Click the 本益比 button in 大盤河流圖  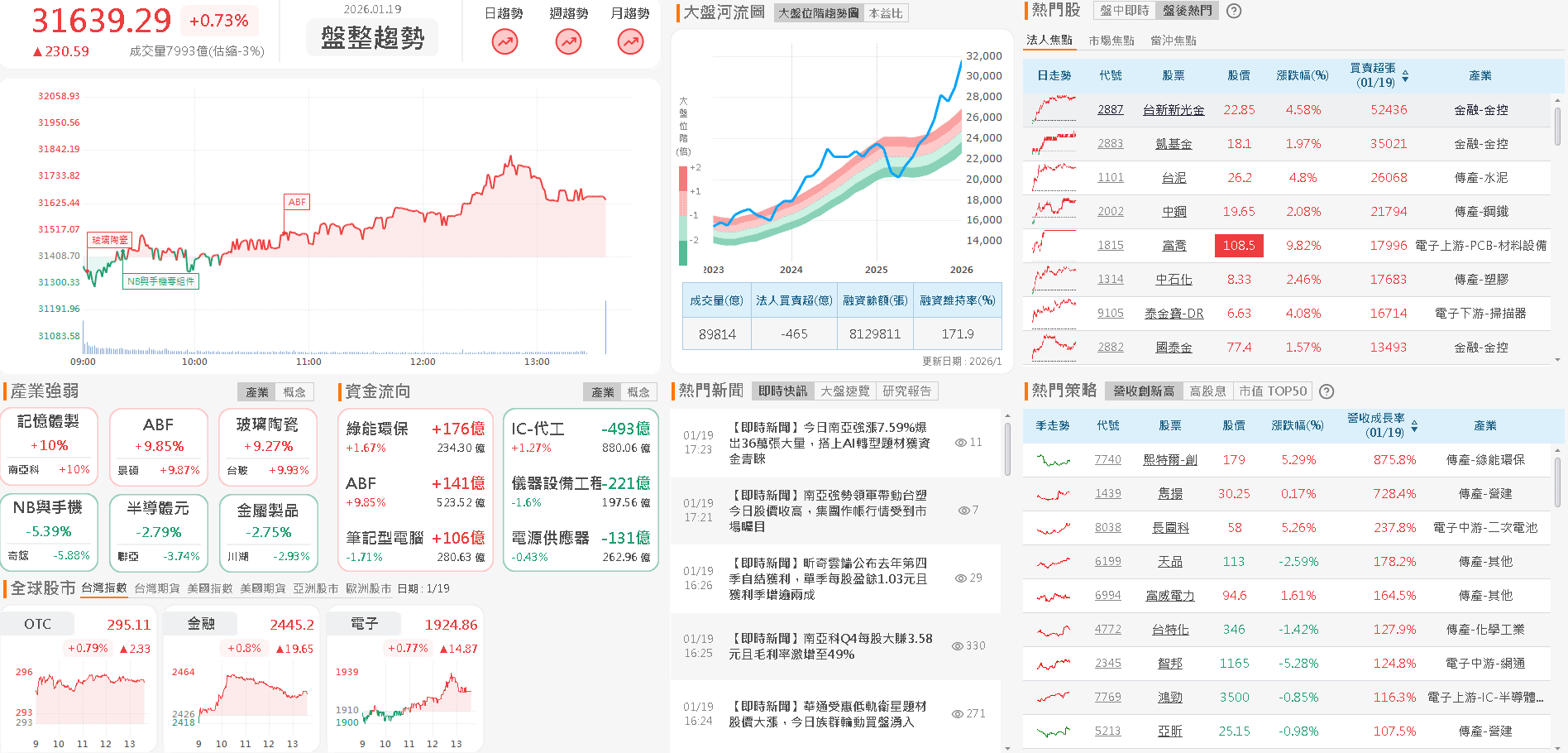click(x=887, y=12)
